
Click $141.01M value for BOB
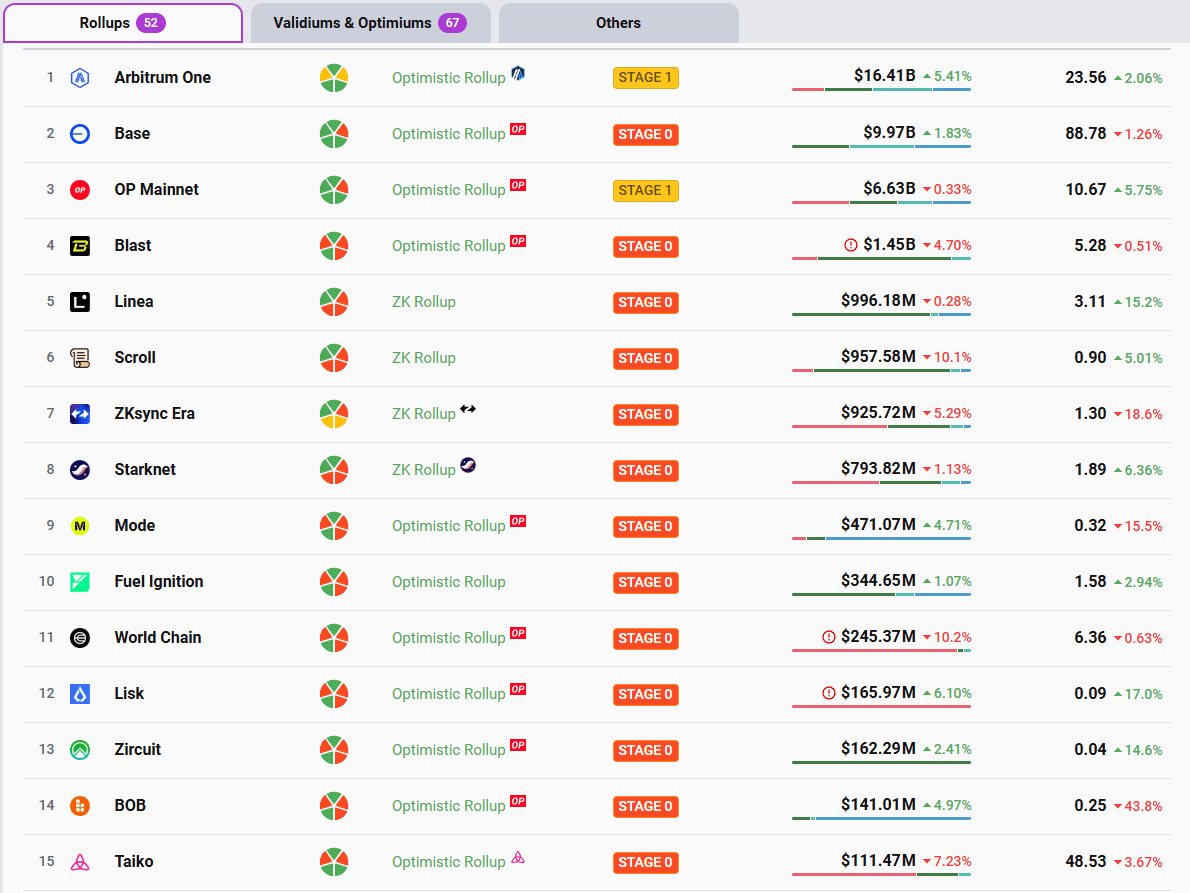878,804
